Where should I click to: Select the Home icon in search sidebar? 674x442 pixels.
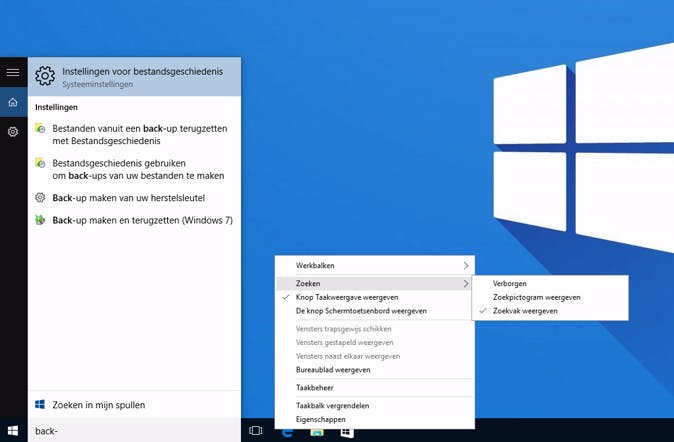(13, 102)
